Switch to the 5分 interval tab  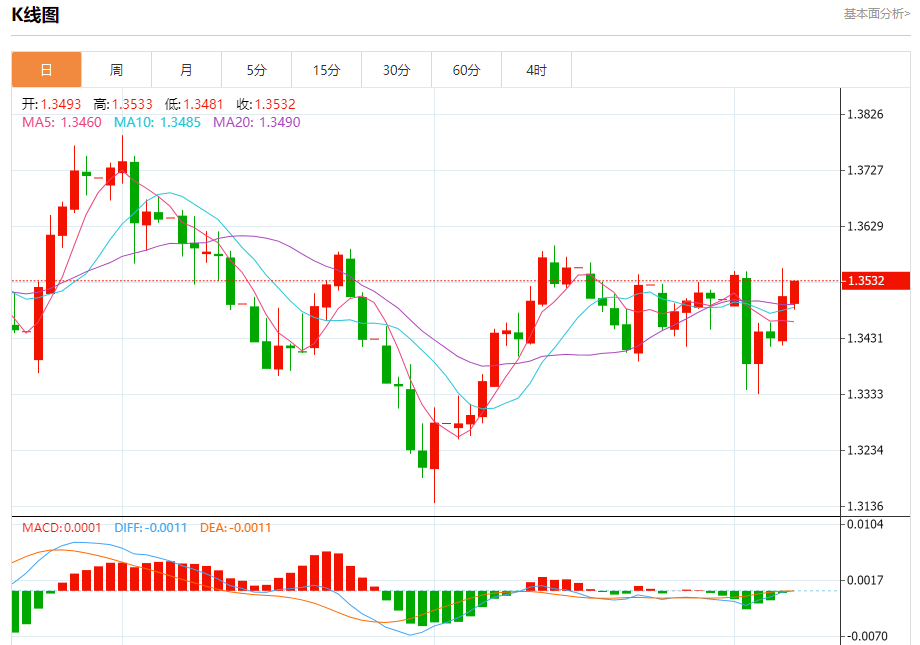click(257, 70)
